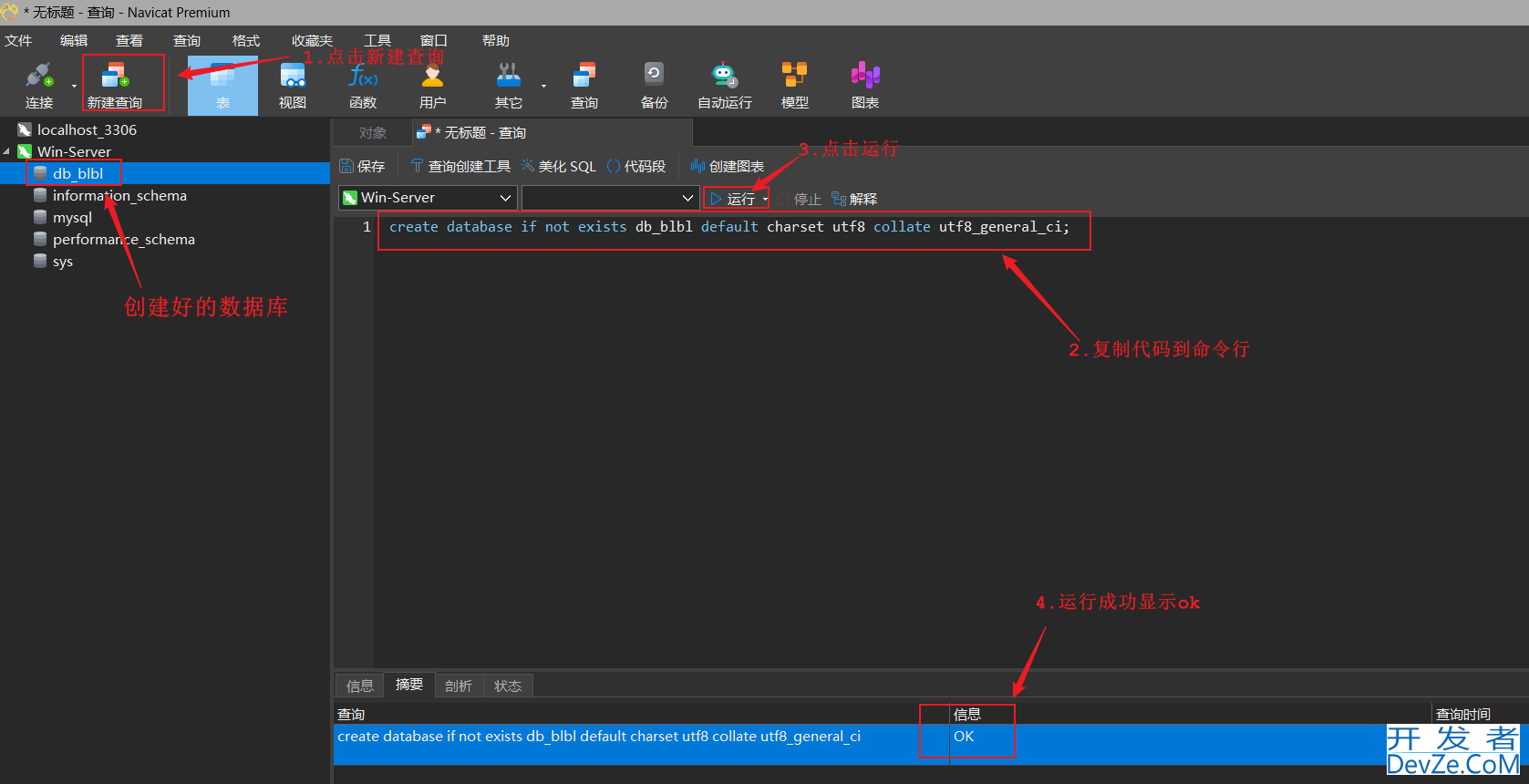Screen dimensions: 1529x784
Task: Collapse the Win-Server tree node
Action: pos(7,151)
